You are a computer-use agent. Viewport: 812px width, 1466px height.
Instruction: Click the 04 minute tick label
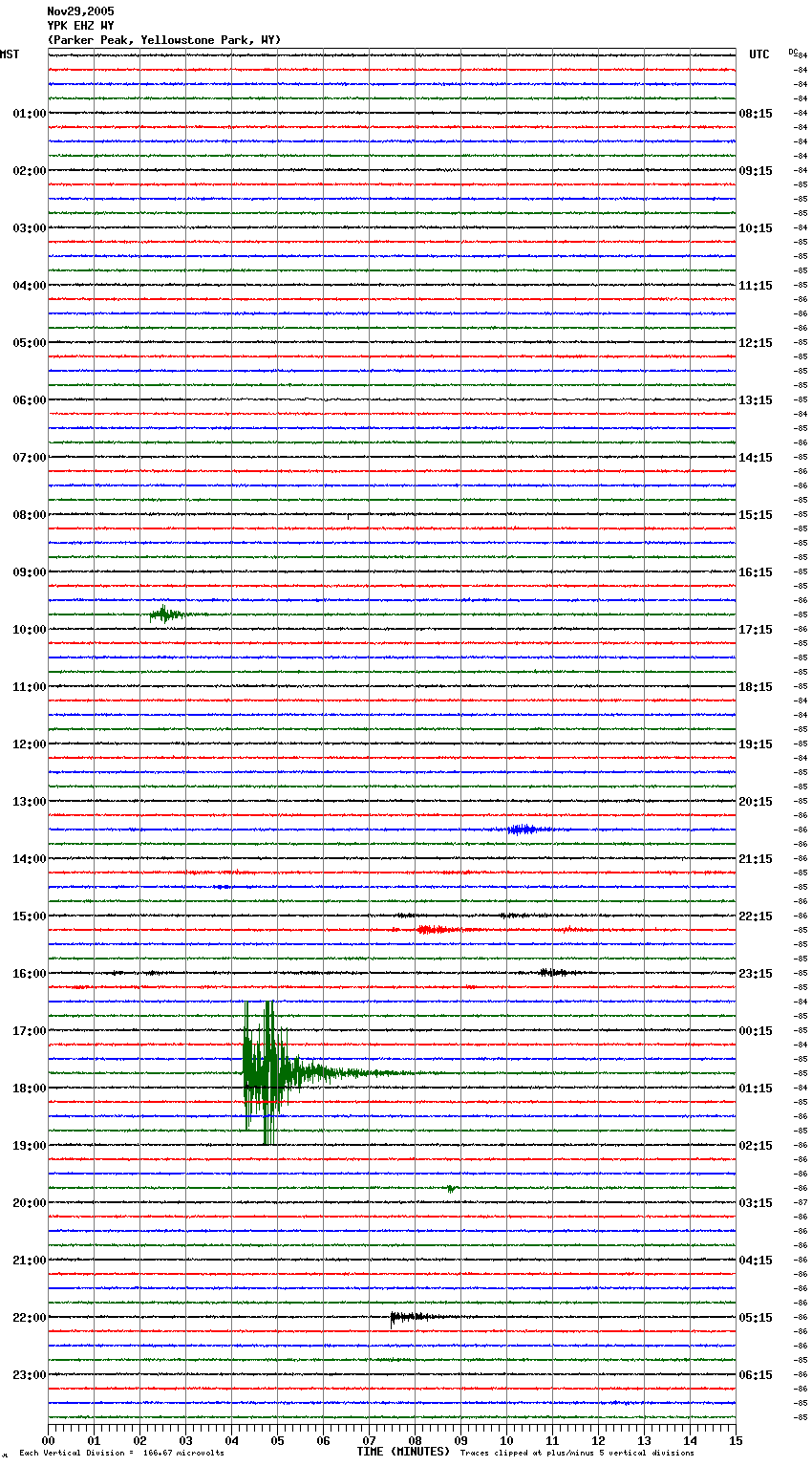[x=231, y=1440]
